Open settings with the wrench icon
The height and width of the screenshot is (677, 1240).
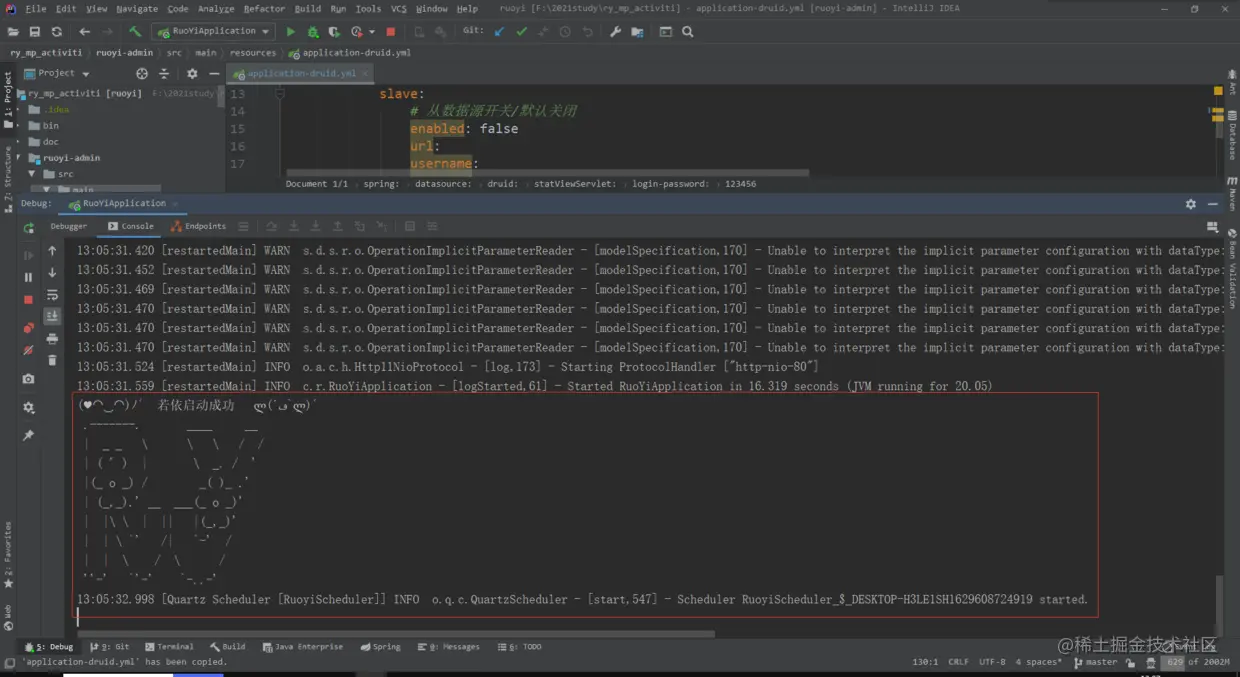[x=615, y=32]
